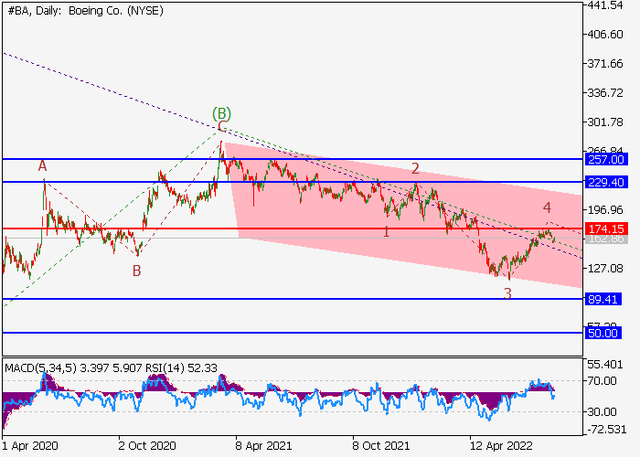Select wave label 4 near the recent high
640x457 pixels.
pyautogui.click(x=547, y=208)
